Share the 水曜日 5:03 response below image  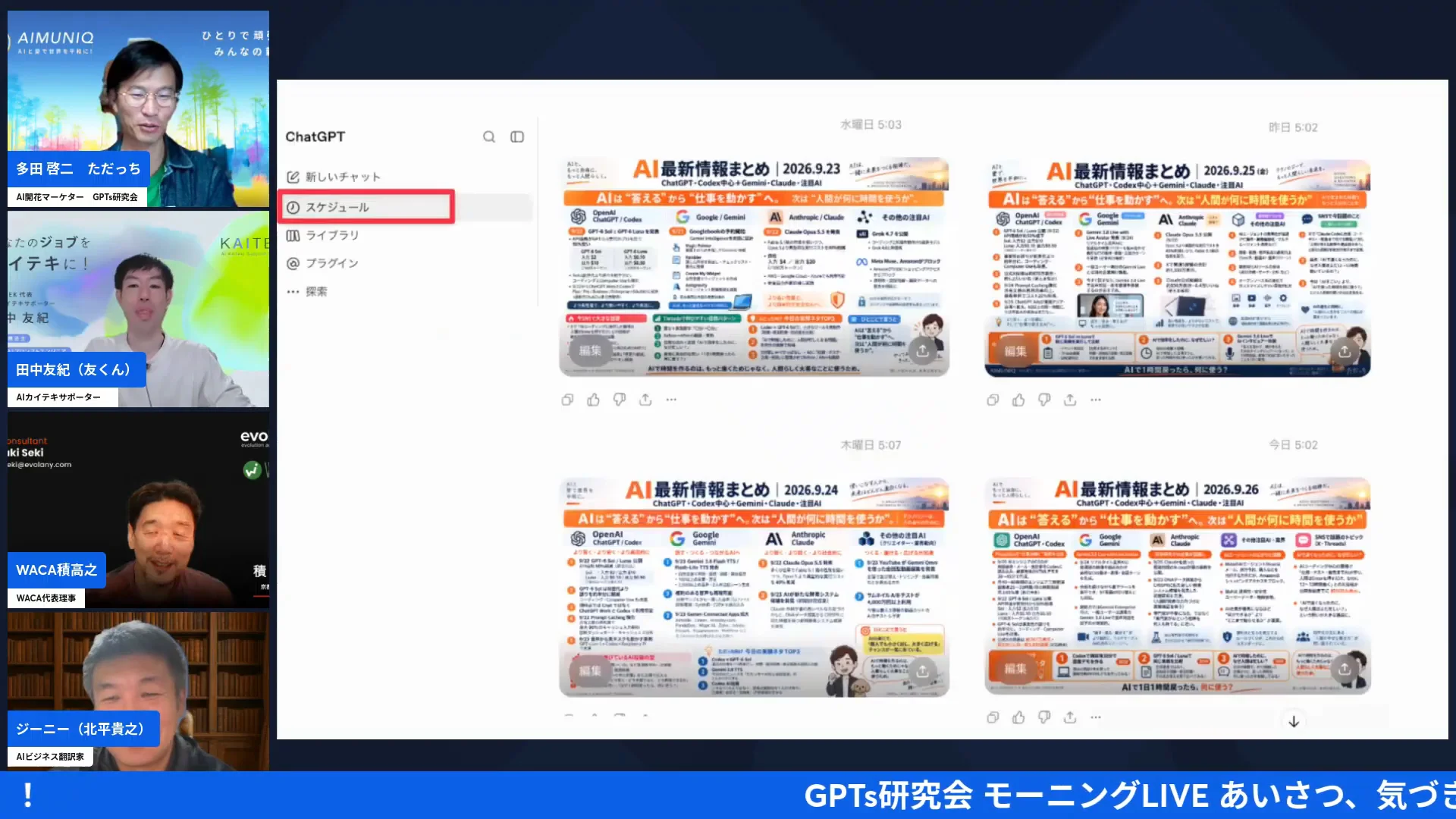coord(645,400)
